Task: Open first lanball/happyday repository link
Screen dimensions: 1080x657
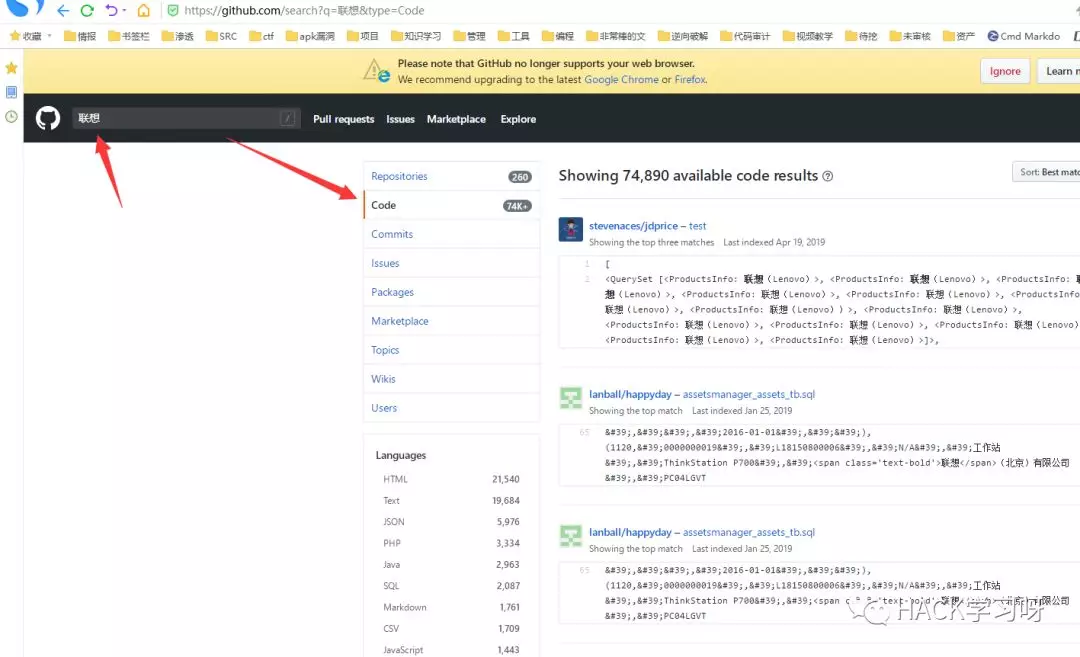Action: [x=630, y=395]
